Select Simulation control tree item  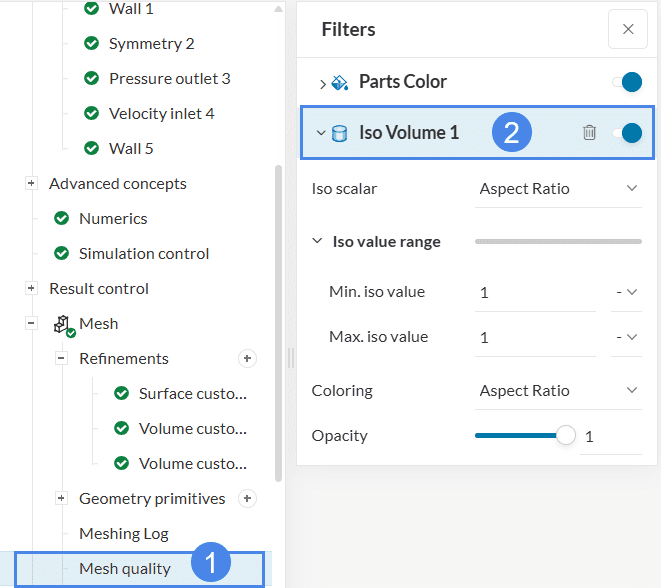click(x=143, y=253)
